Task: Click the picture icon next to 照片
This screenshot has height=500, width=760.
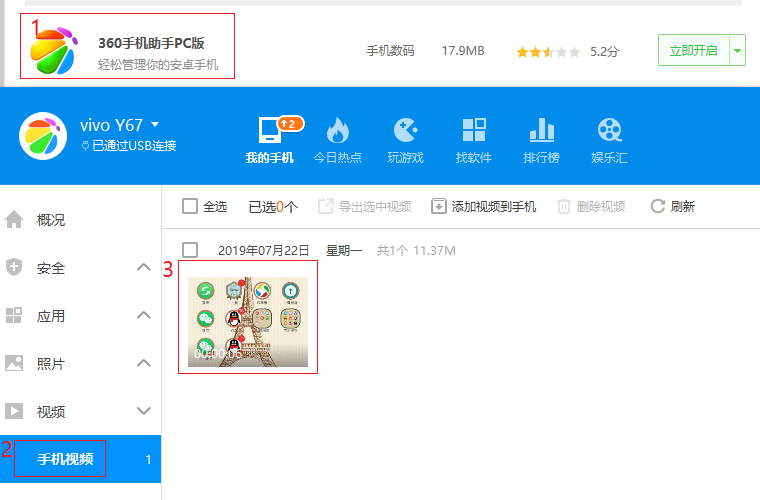Action: tap(14, 363)
